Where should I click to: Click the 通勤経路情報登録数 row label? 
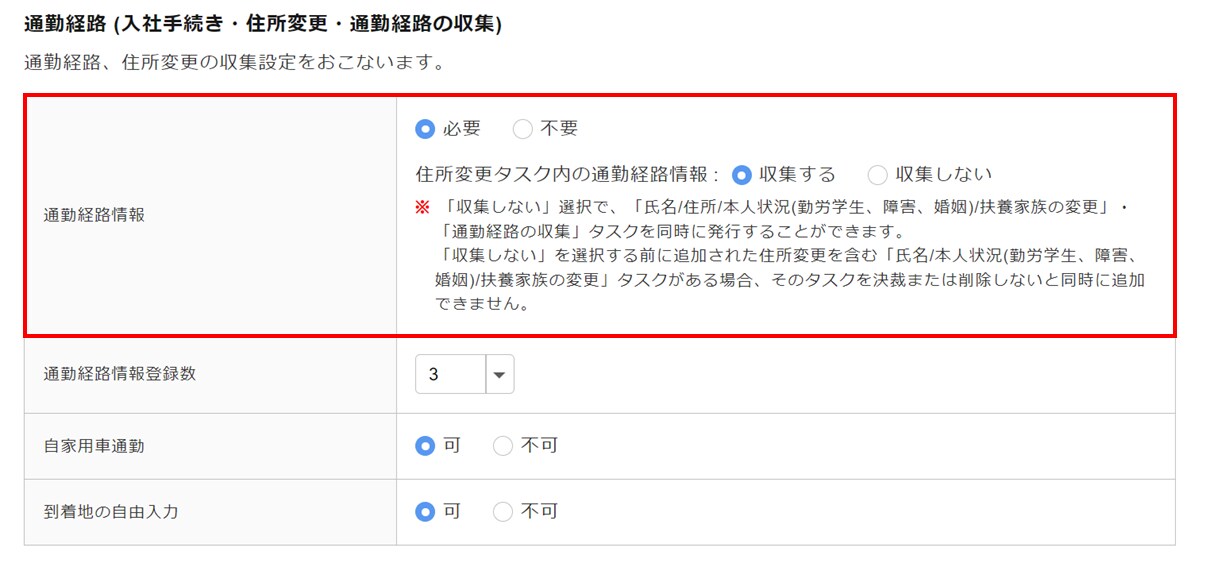(120, 374)
